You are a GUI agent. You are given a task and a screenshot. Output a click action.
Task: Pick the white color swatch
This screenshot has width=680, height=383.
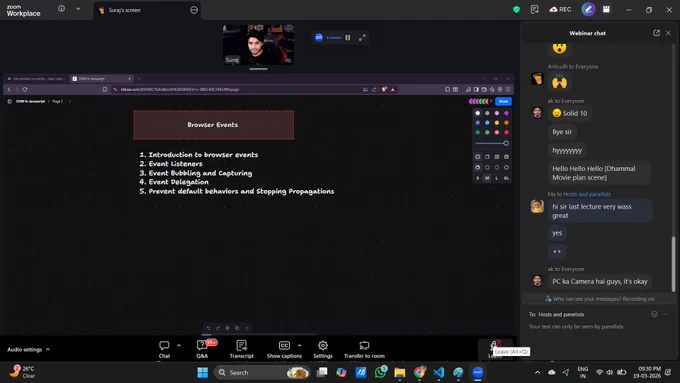pos(477,113)
